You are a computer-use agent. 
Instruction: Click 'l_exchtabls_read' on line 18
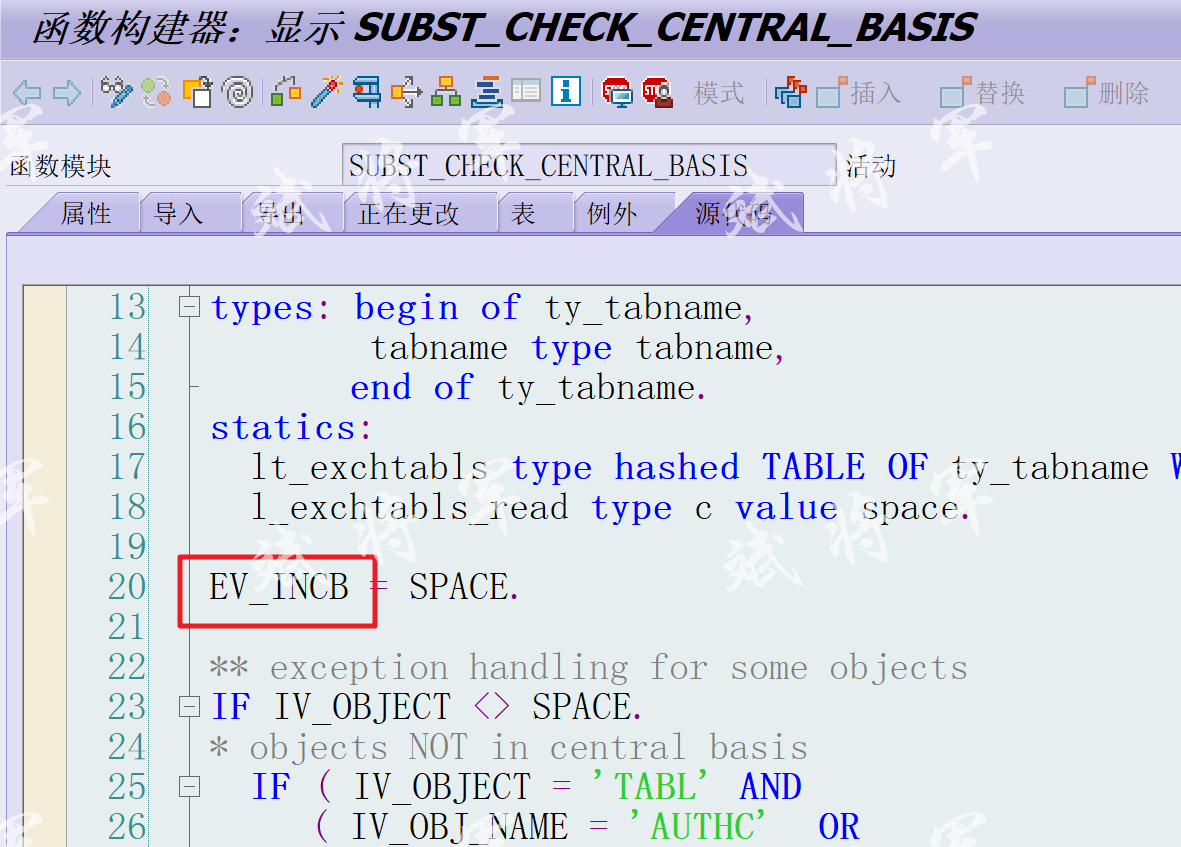pos(409,507)
